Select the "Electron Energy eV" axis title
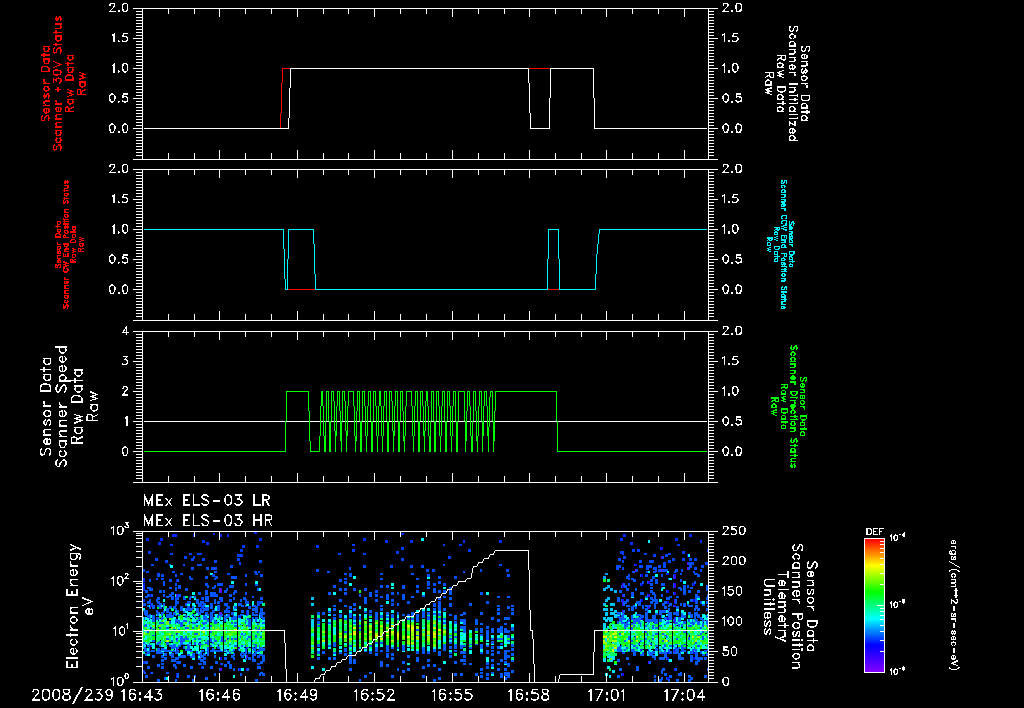Viewport: 1024px width, 708px height. [x=81, y=606]
